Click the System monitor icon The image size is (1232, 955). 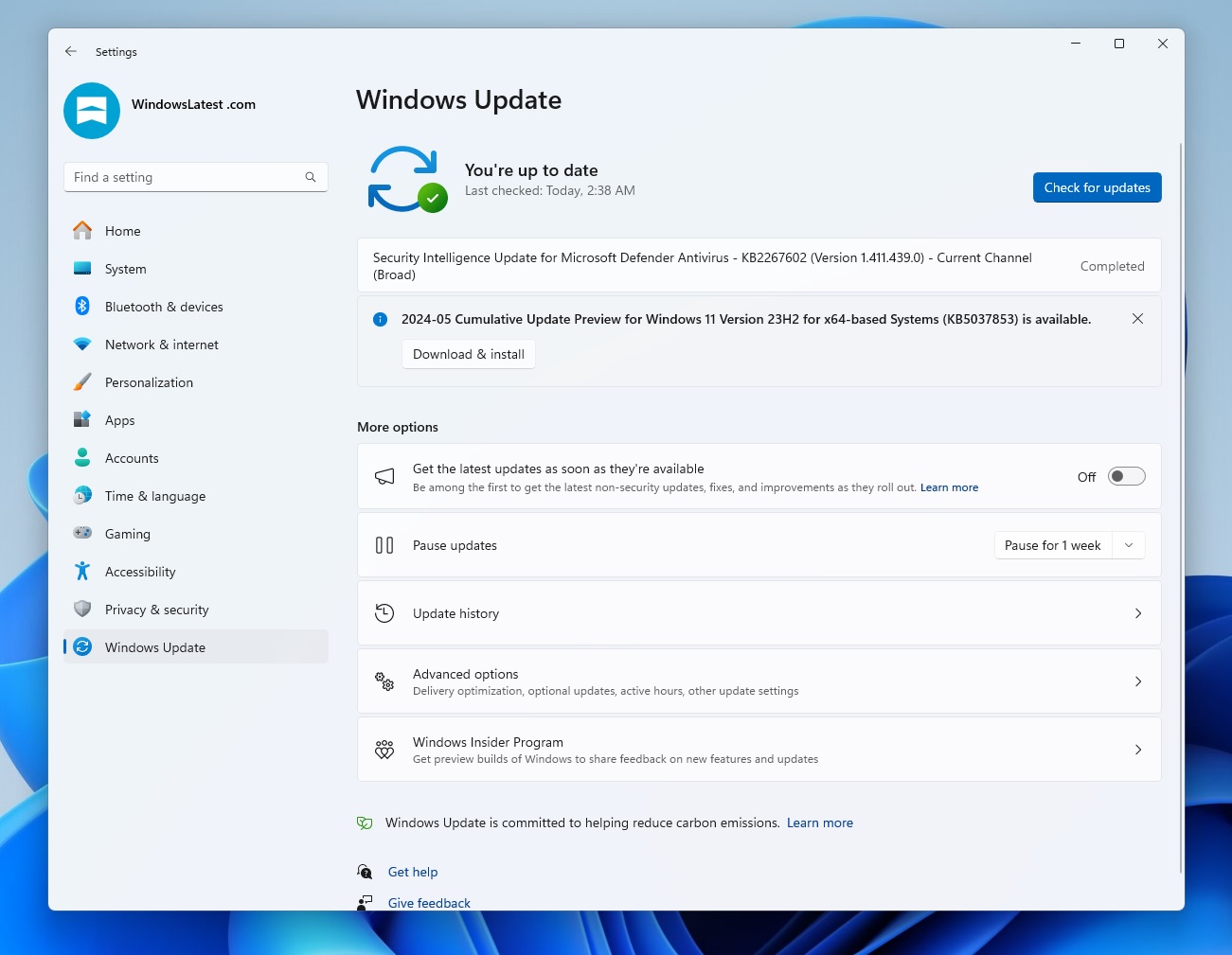click(82, 269)
